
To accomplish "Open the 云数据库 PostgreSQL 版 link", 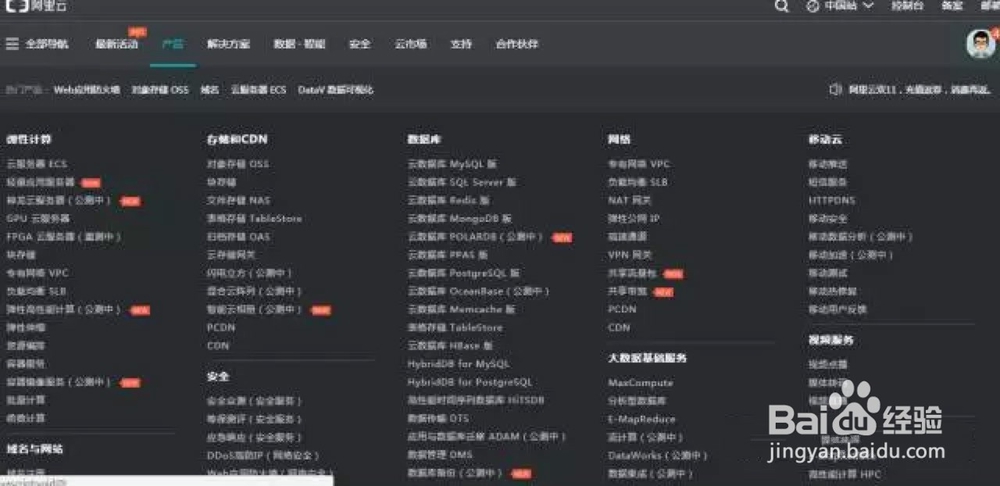I will (x=464, y=273).
